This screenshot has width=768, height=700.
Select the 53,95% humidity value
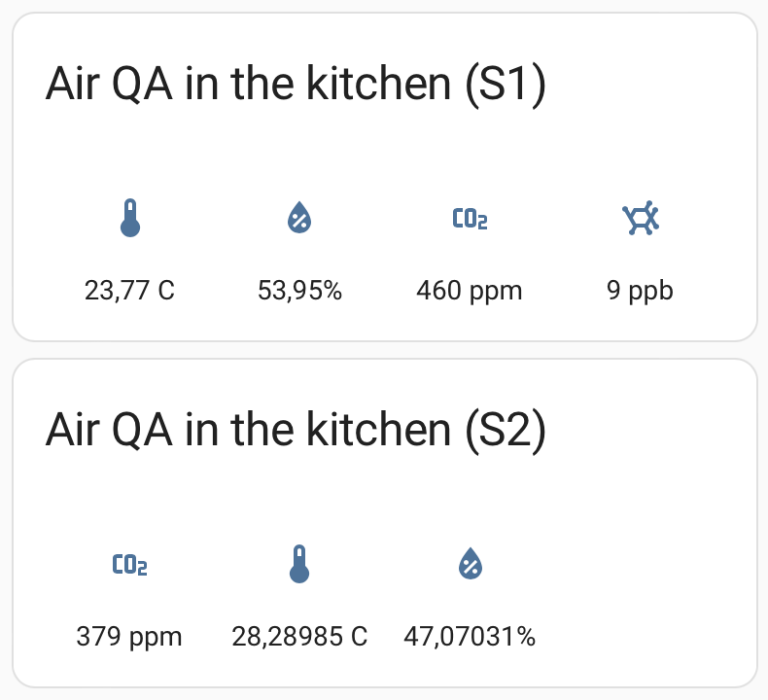[300, 290]
